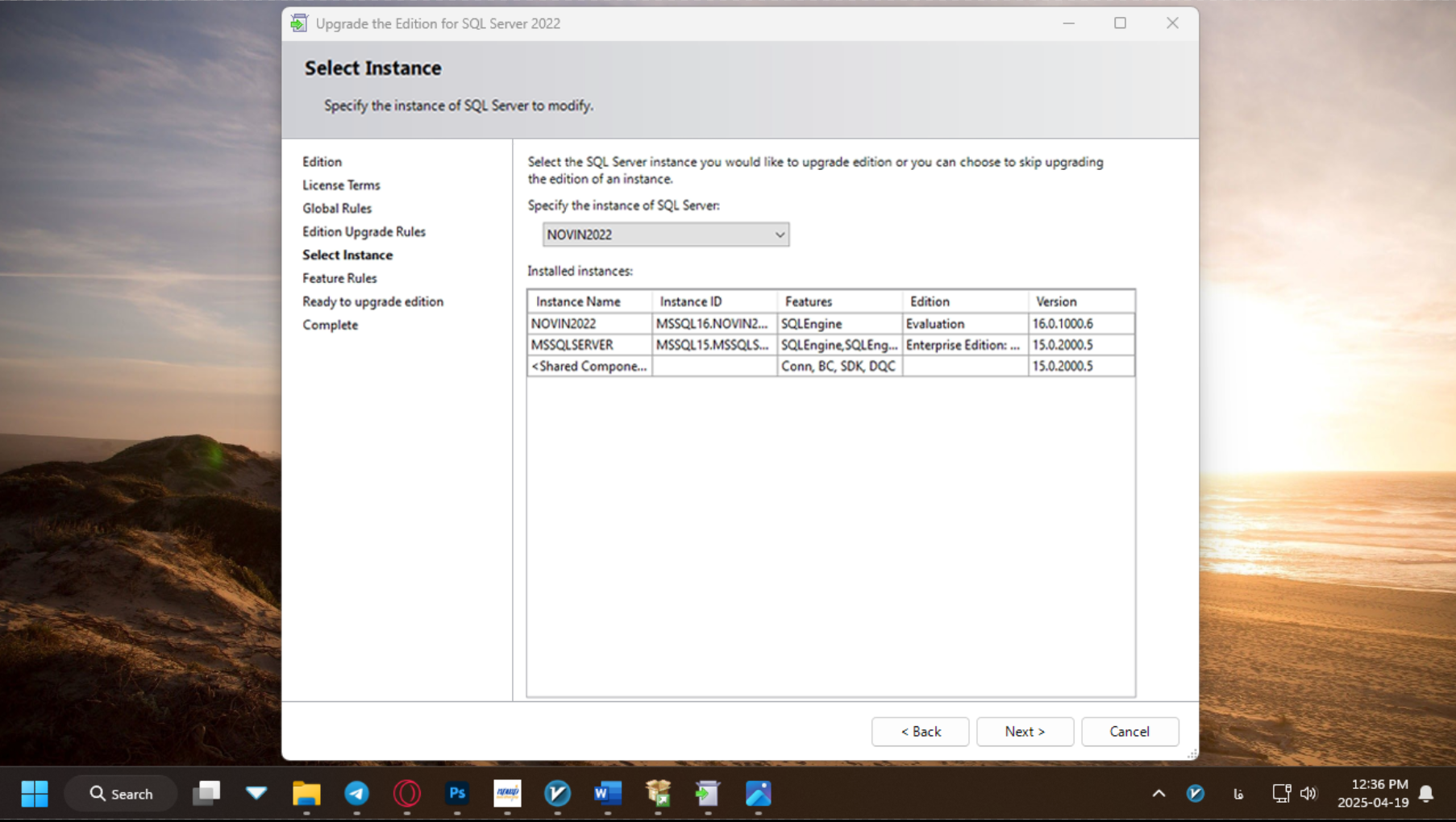Click the Evaluation edition cell
The image size is (1456, 822).
[965, 324]
